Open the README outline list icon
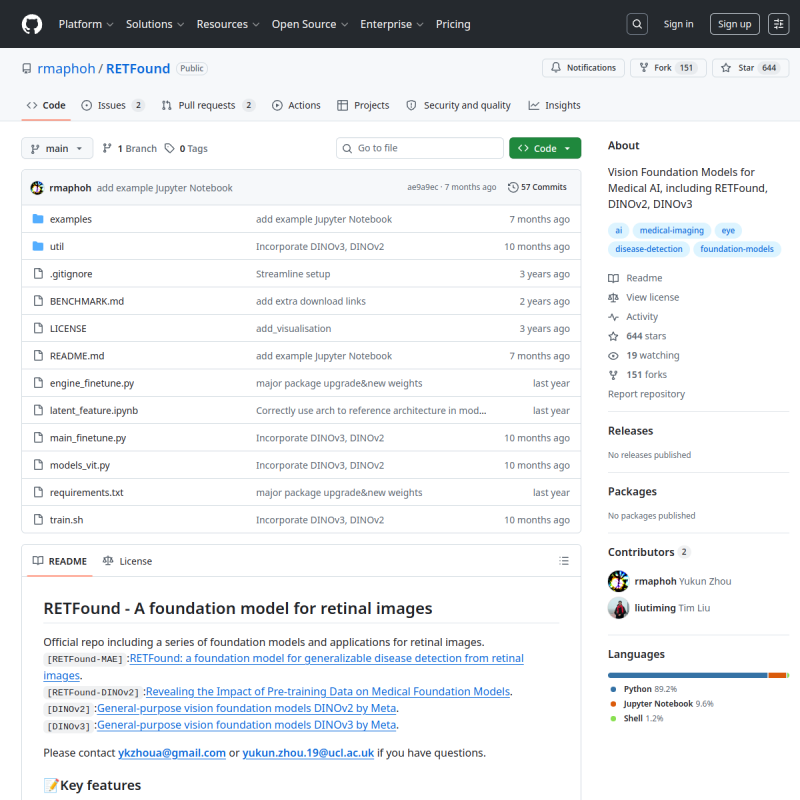800x800 pixels. tap(564, 561)
